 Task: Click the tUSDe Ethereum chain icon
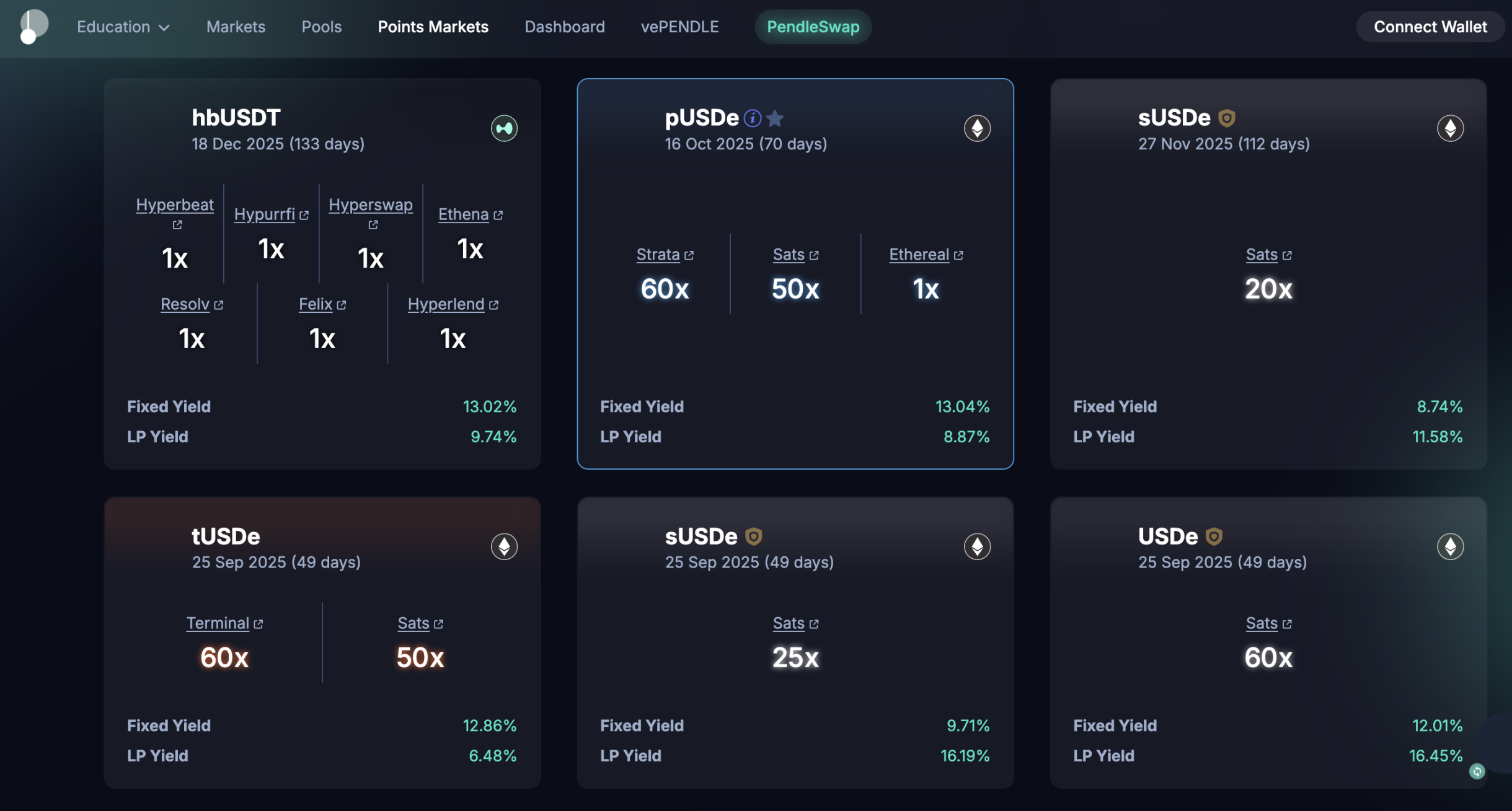pyautogui.click(x=504, y=546)
